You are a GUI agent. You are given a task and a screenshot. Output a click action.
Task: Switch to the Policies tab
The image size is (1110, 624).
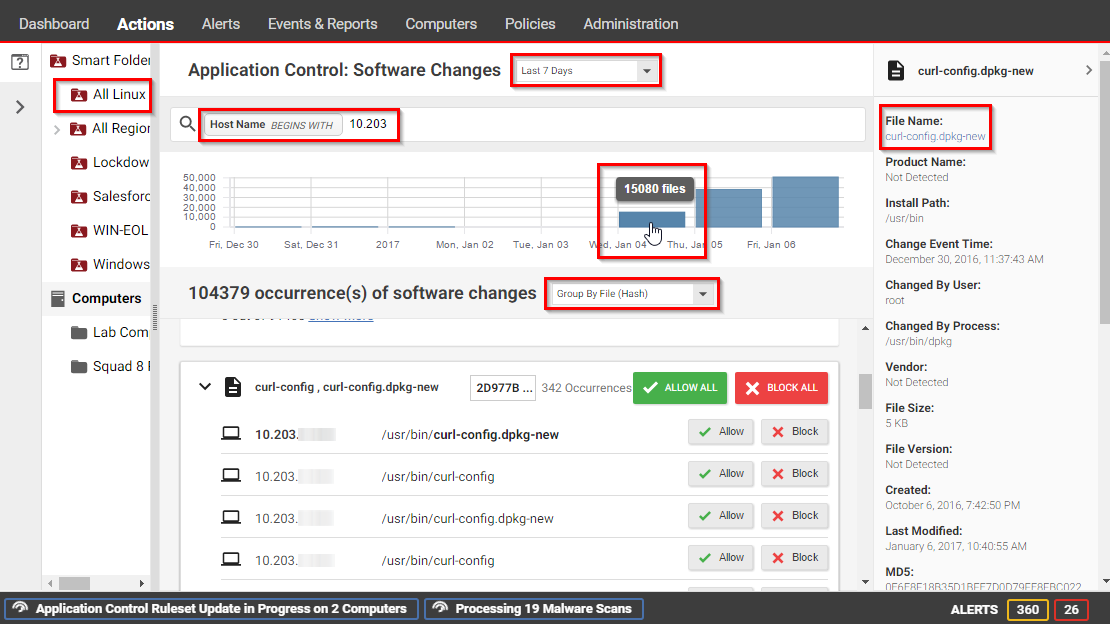(531, 24)
